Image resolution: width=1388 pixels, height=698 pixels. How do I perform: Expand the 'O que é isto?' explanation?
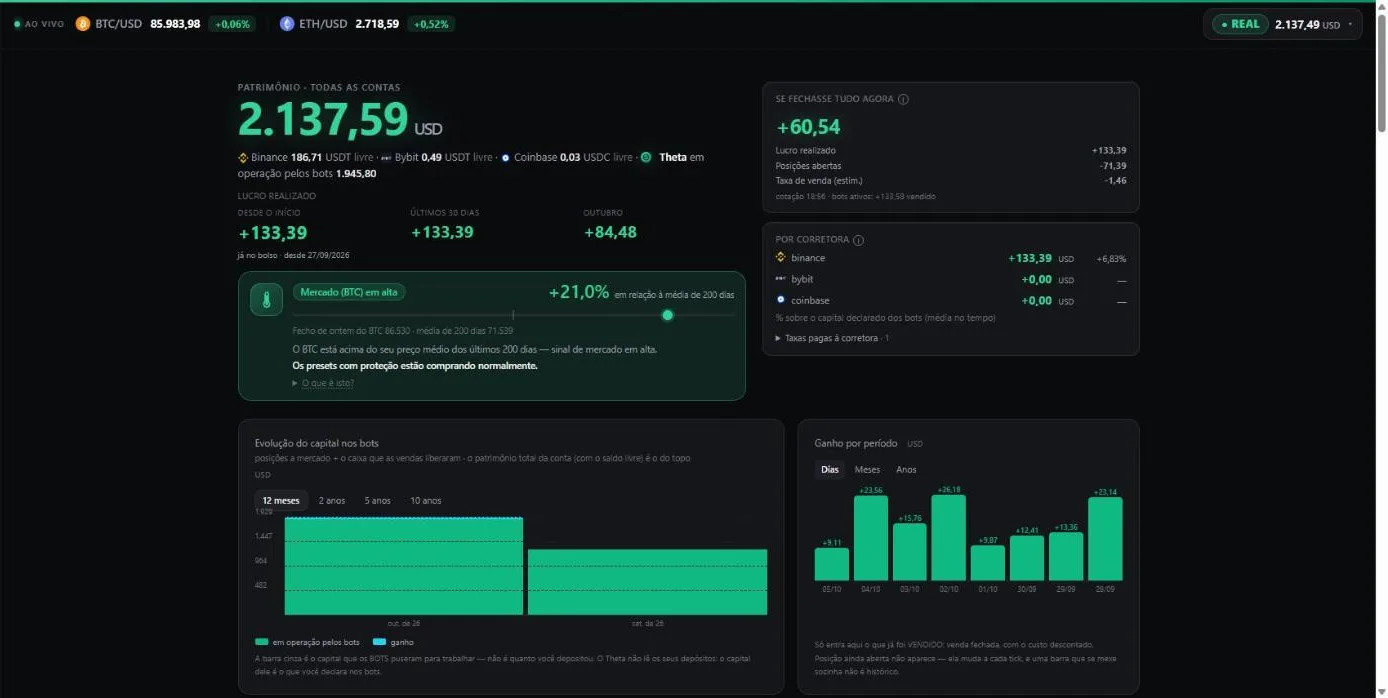click(323, 383)
